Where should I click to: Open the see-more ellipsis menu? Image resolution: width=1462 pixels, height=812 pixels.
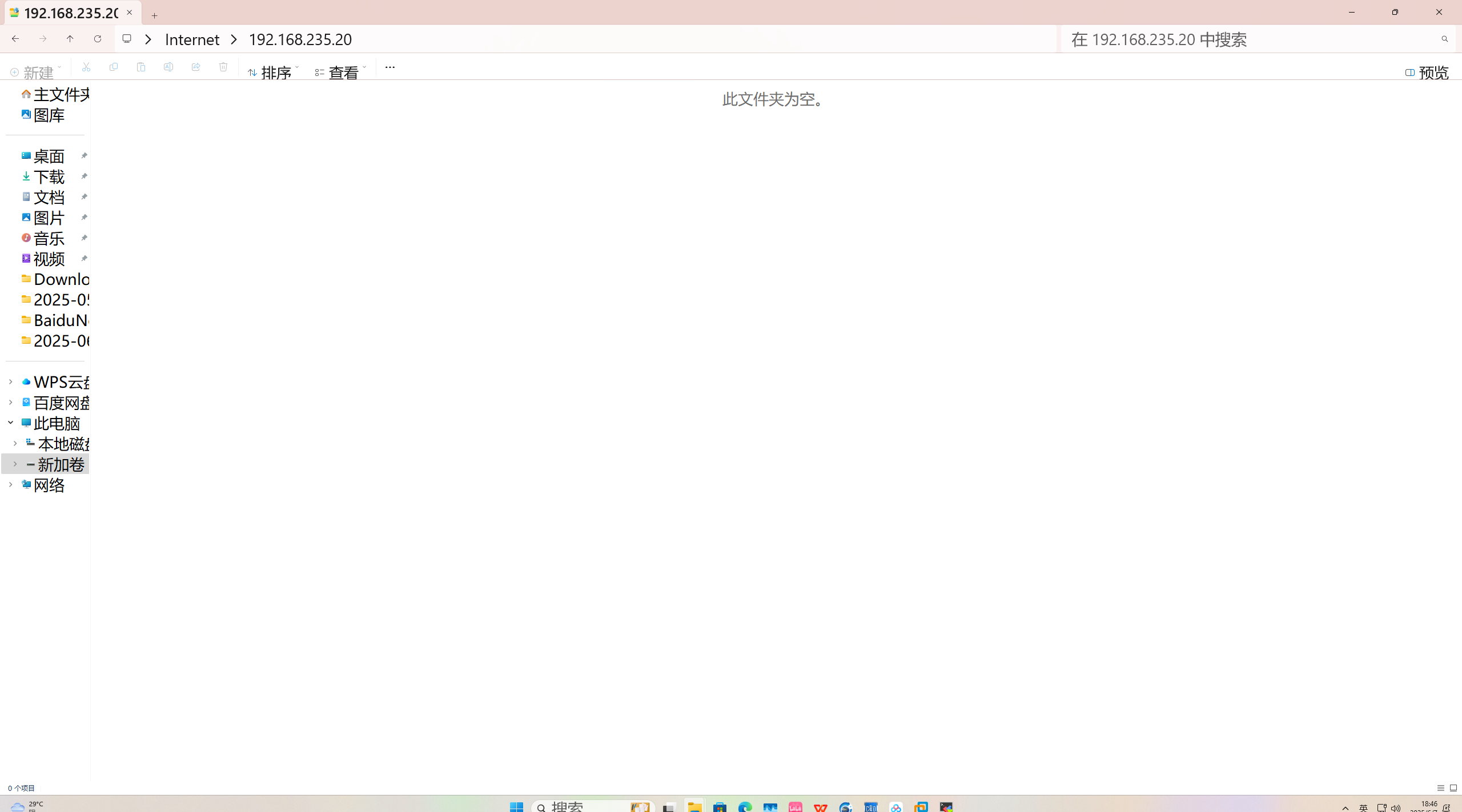[389, 67]
